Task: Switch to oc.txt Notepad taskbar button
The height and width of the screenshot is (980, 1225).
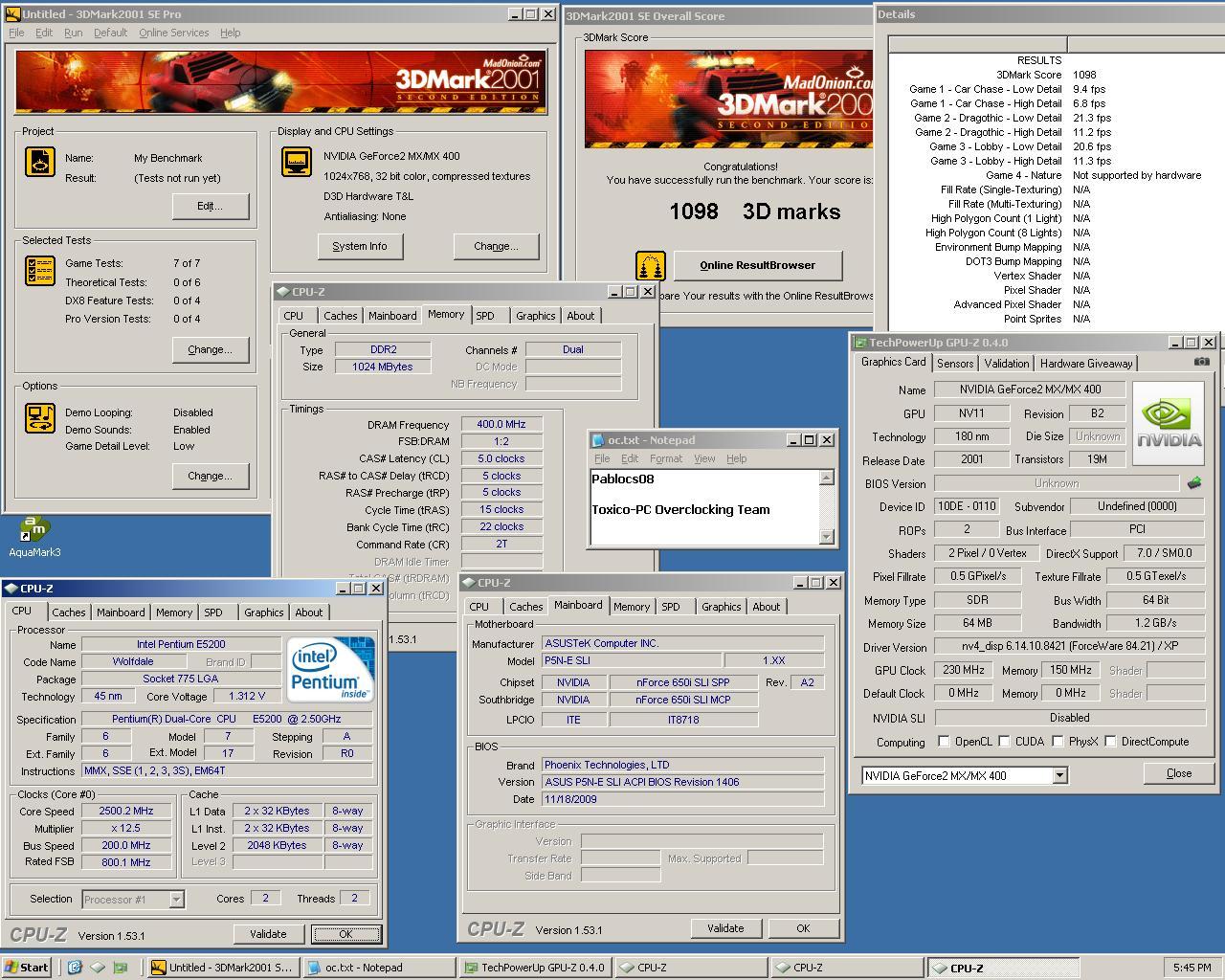Action: point(378,968)
